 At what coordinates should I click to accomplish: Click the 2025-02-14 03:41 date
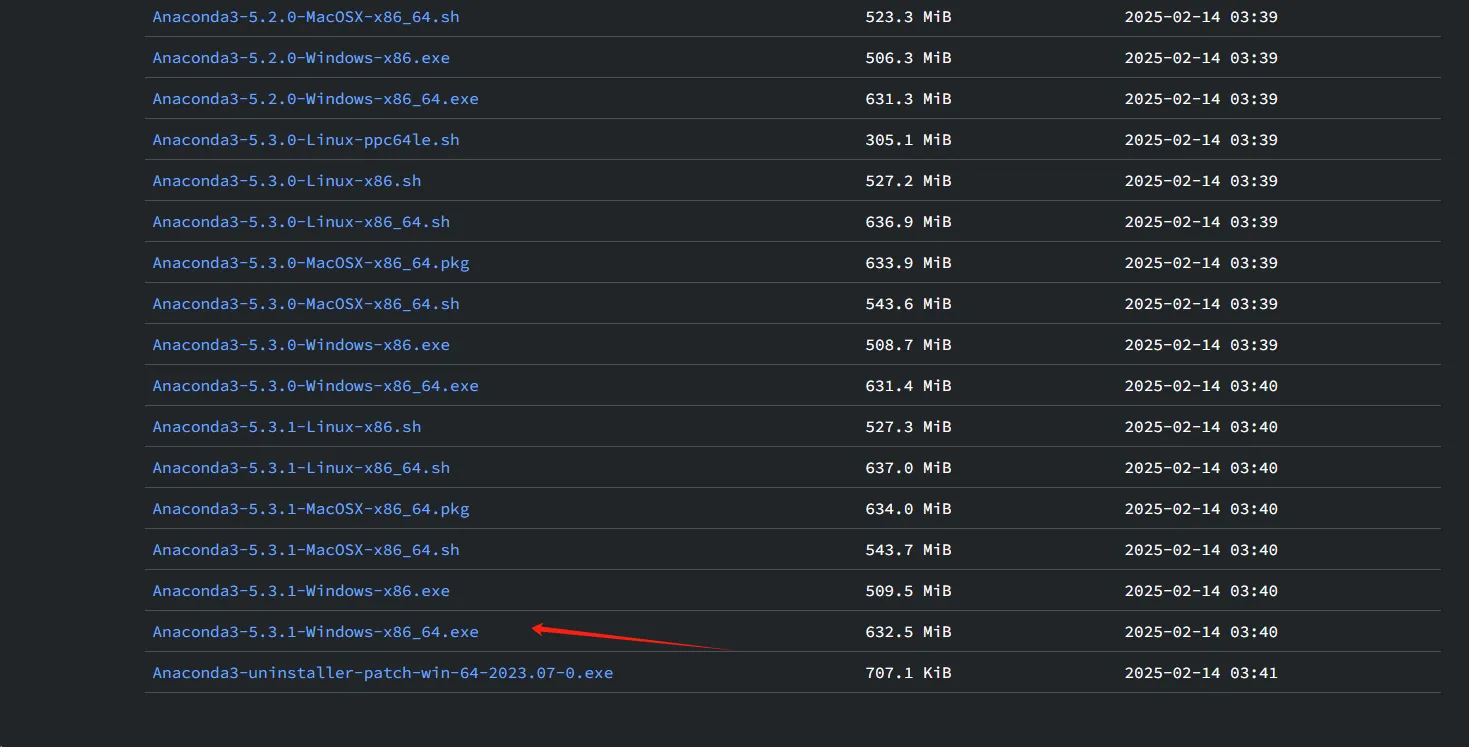click(x=1201, y=673)
